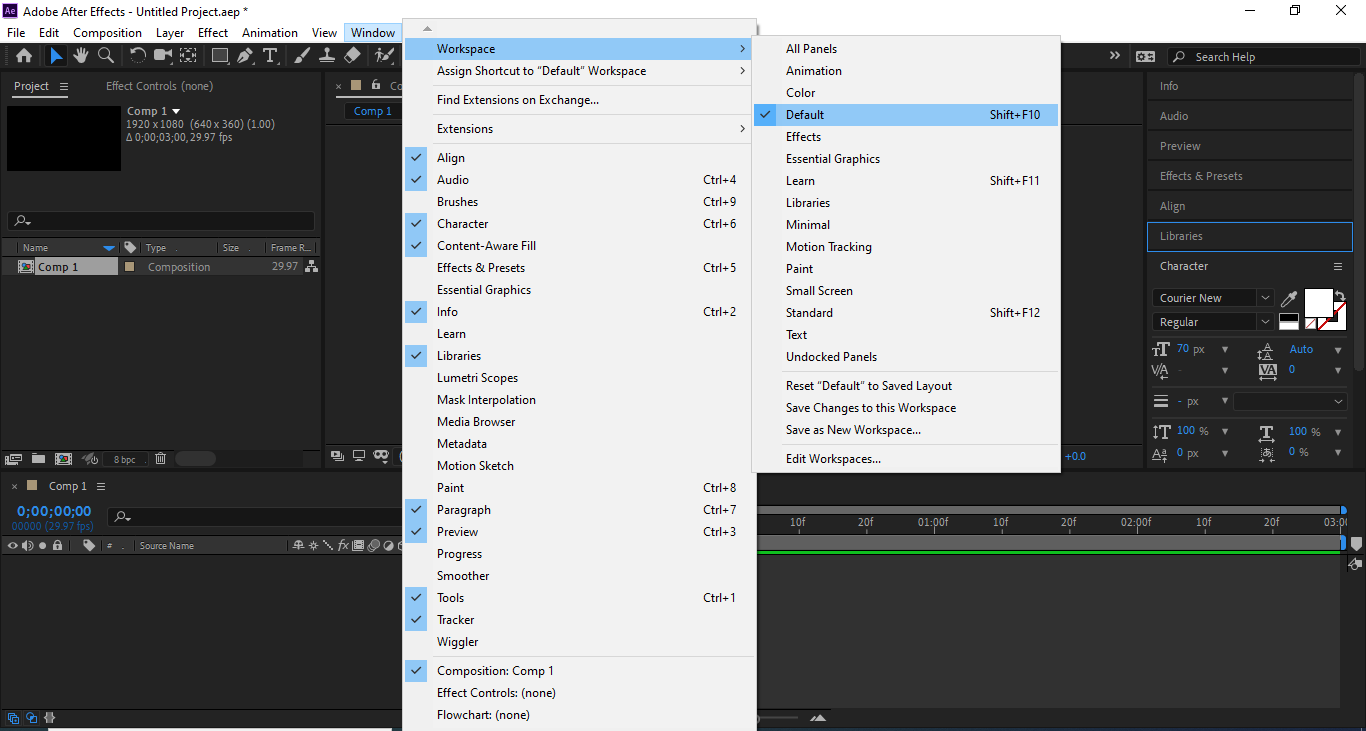Select the Eraser tool
1366x731 pixels.
tap(352, 56)
